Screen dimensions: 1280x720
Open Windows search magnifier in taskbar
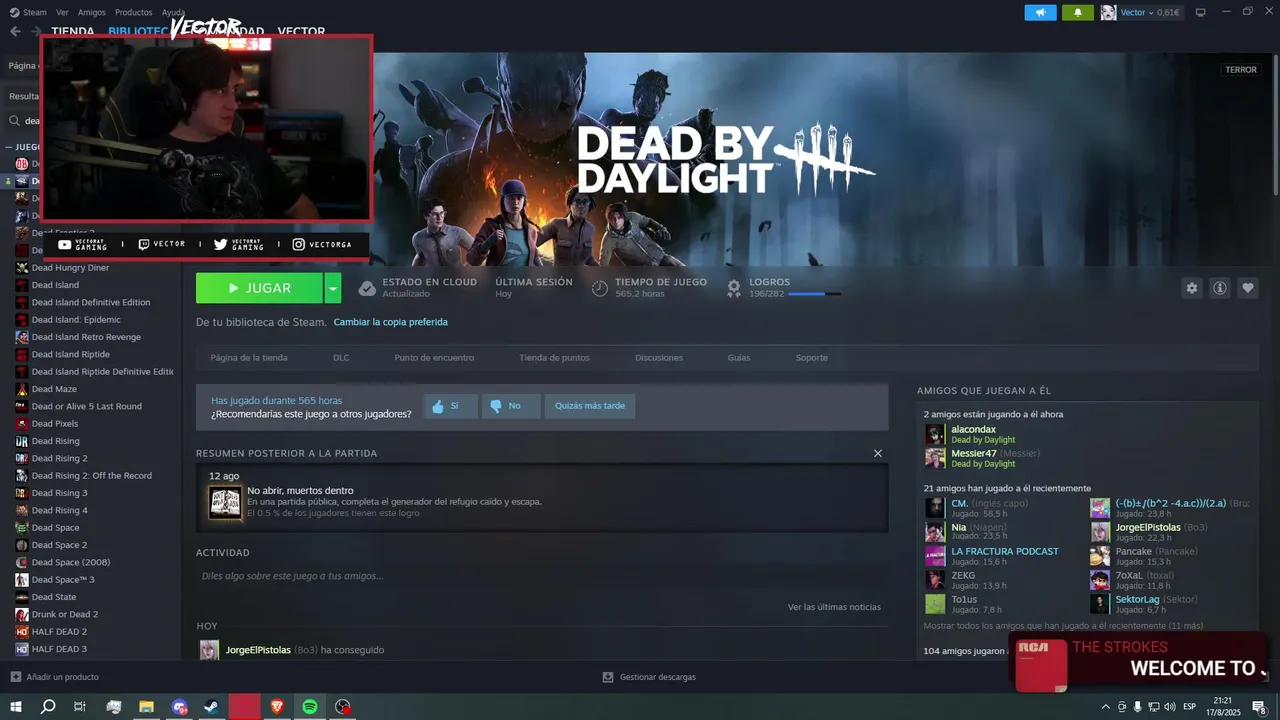click(48, 706)
